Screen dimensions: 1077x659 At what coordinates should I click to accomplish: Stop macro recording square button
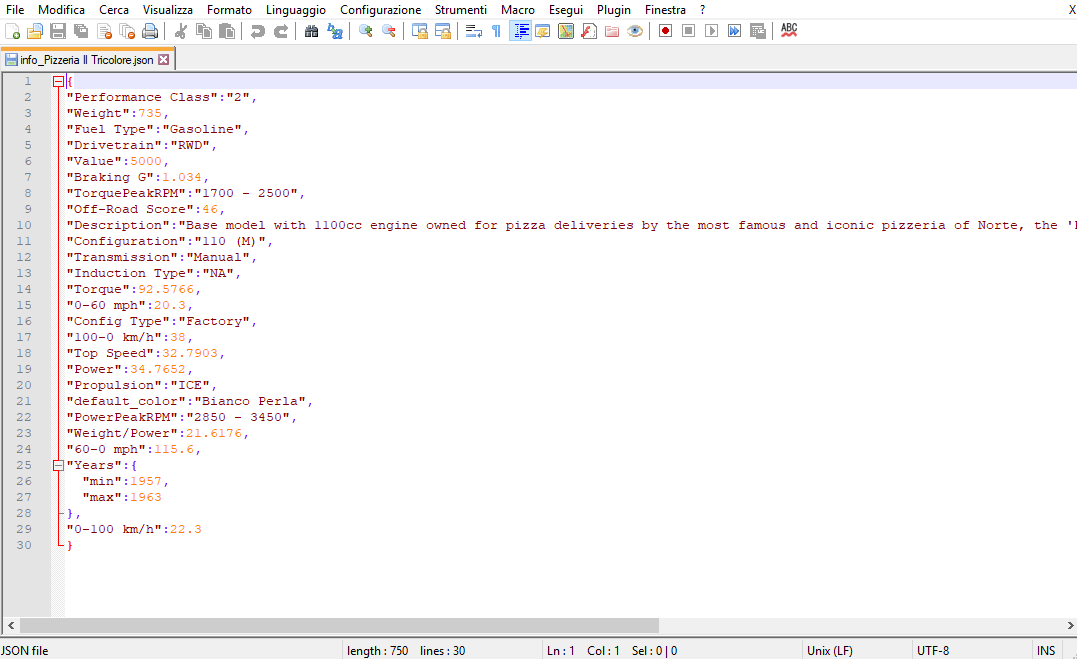(x=688, y=31)
